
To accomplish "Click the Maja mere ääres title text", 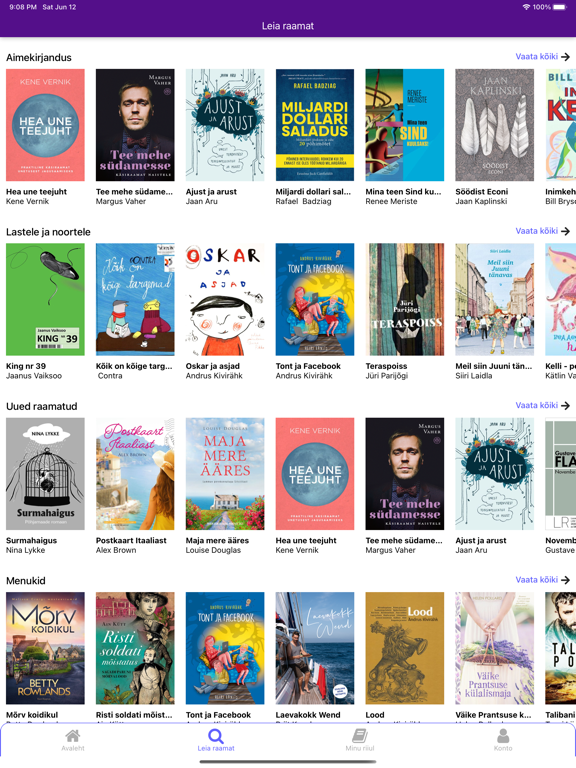I will [217, 540].
